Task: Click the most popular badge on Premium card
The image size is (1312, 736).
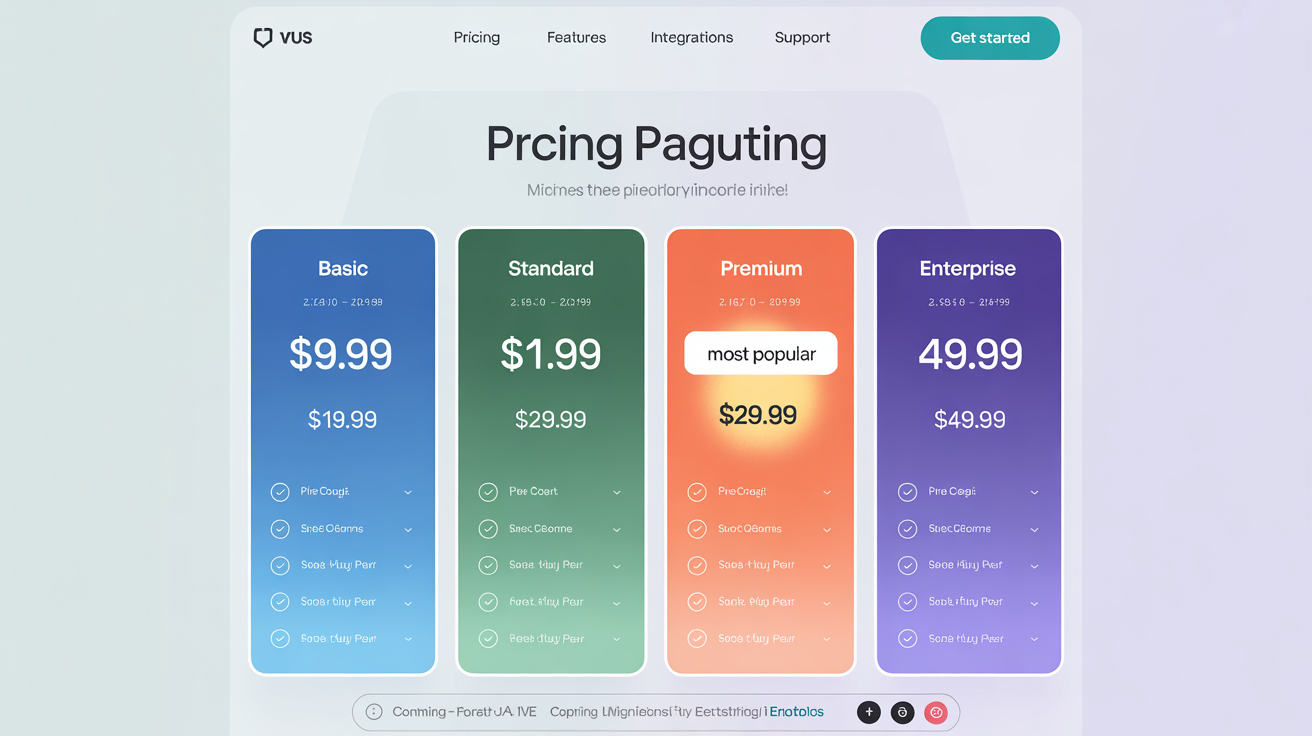Action: [x=760, y=352]
